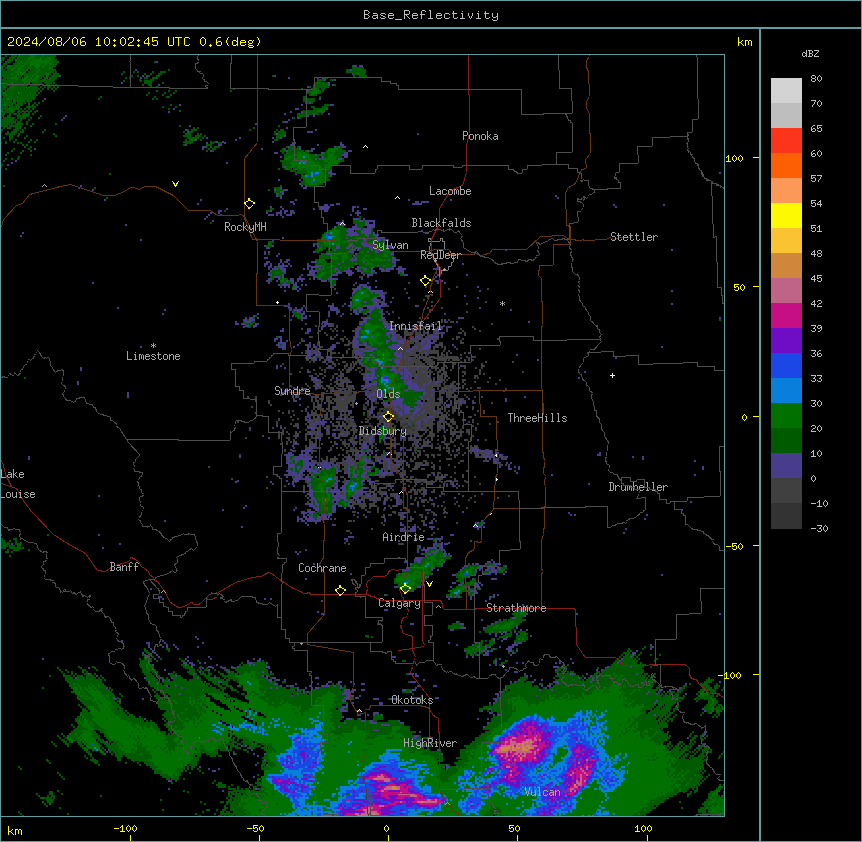Image resolution: width=862 pixels, height=842 pixels.
Task: Click the yellow 54-51 dBZ legend swatch
Action: [x=786, y=215]
